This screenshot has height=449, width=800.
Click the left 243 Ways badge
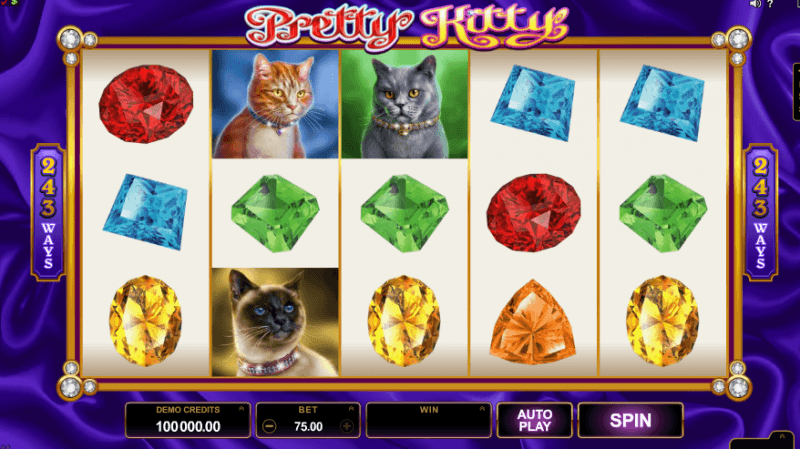click(48, 212)
